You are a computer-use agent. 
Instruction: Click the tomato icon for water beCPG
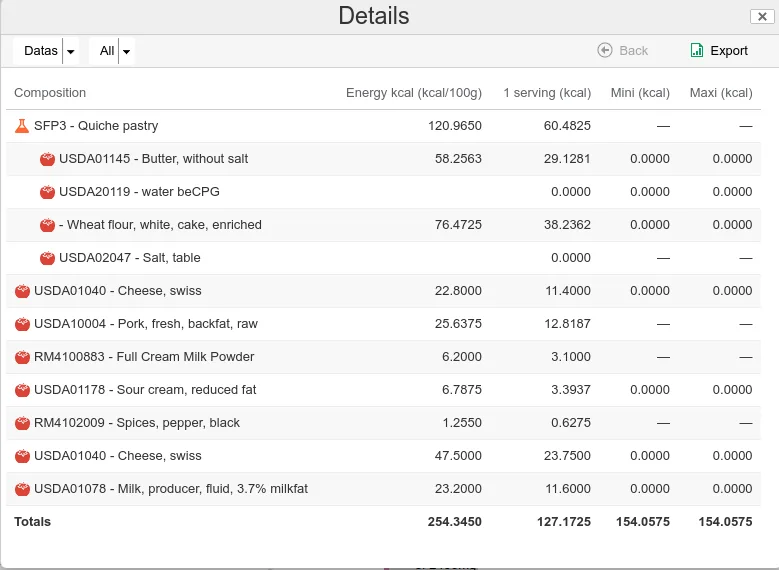[x=47, y=192]
